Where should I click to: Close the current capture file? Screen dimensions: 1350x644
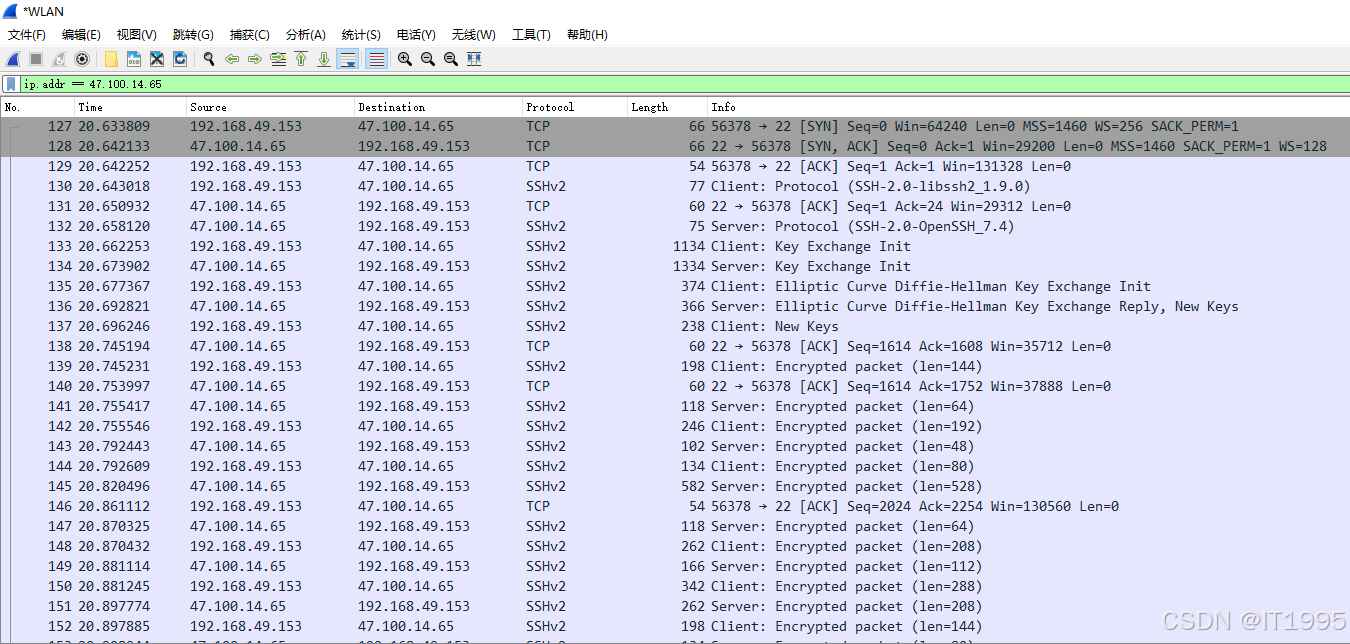(x=156, y=59)
